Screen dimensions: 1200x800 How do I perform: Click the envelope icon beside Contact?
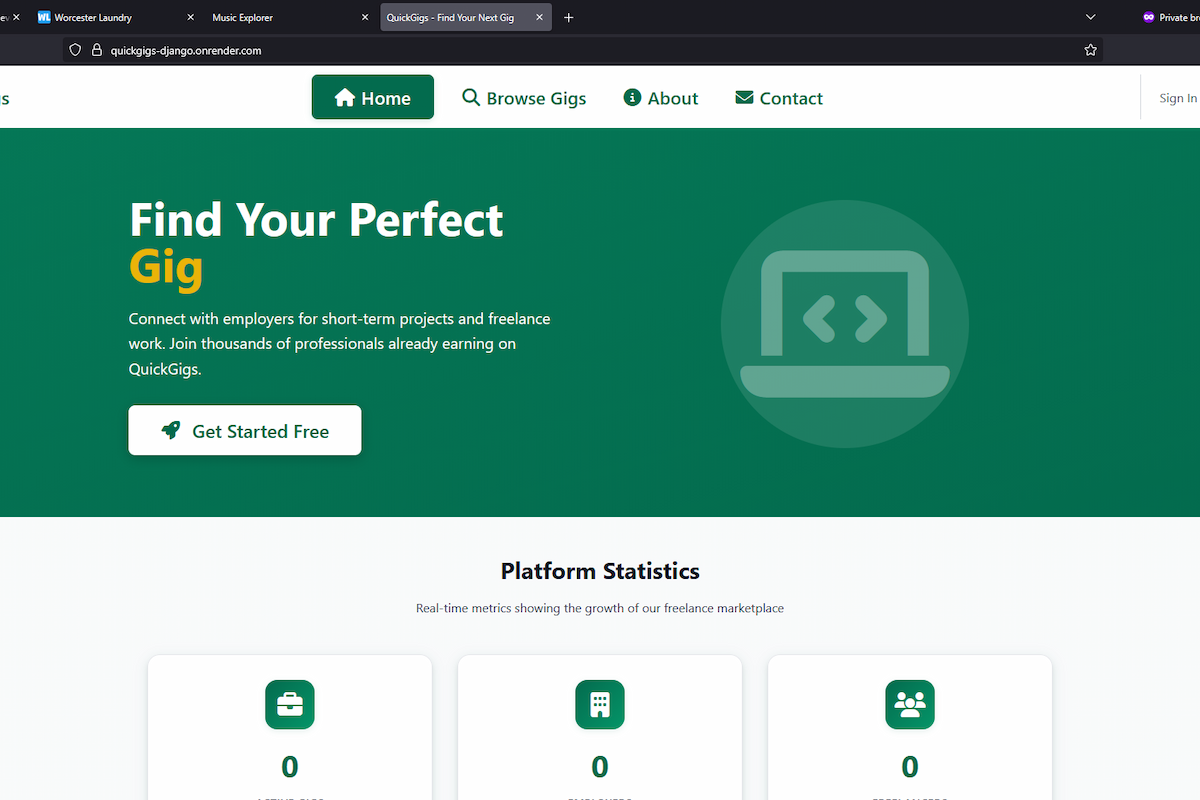[743, 97]
